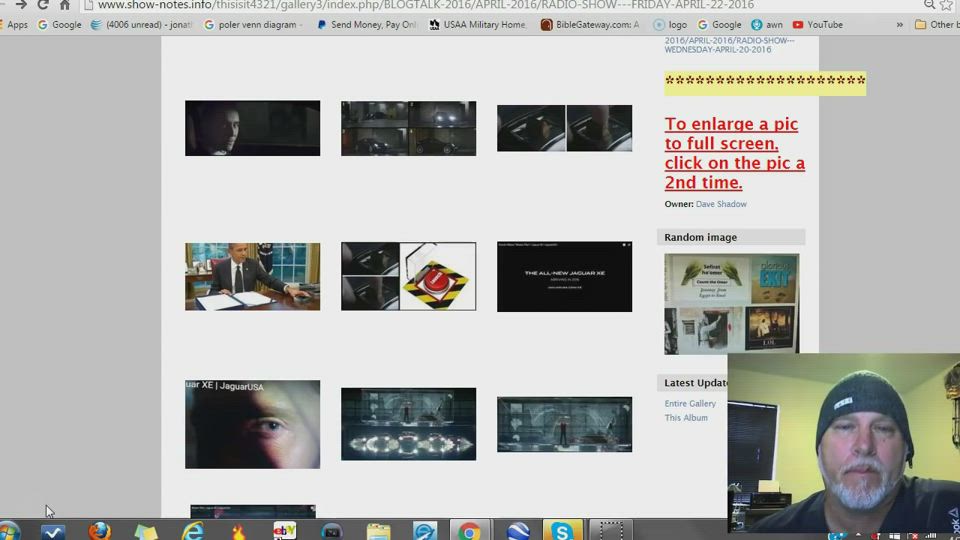Switch to Skype in the taskbar
The image size is (960, 540).
point(562,531)
